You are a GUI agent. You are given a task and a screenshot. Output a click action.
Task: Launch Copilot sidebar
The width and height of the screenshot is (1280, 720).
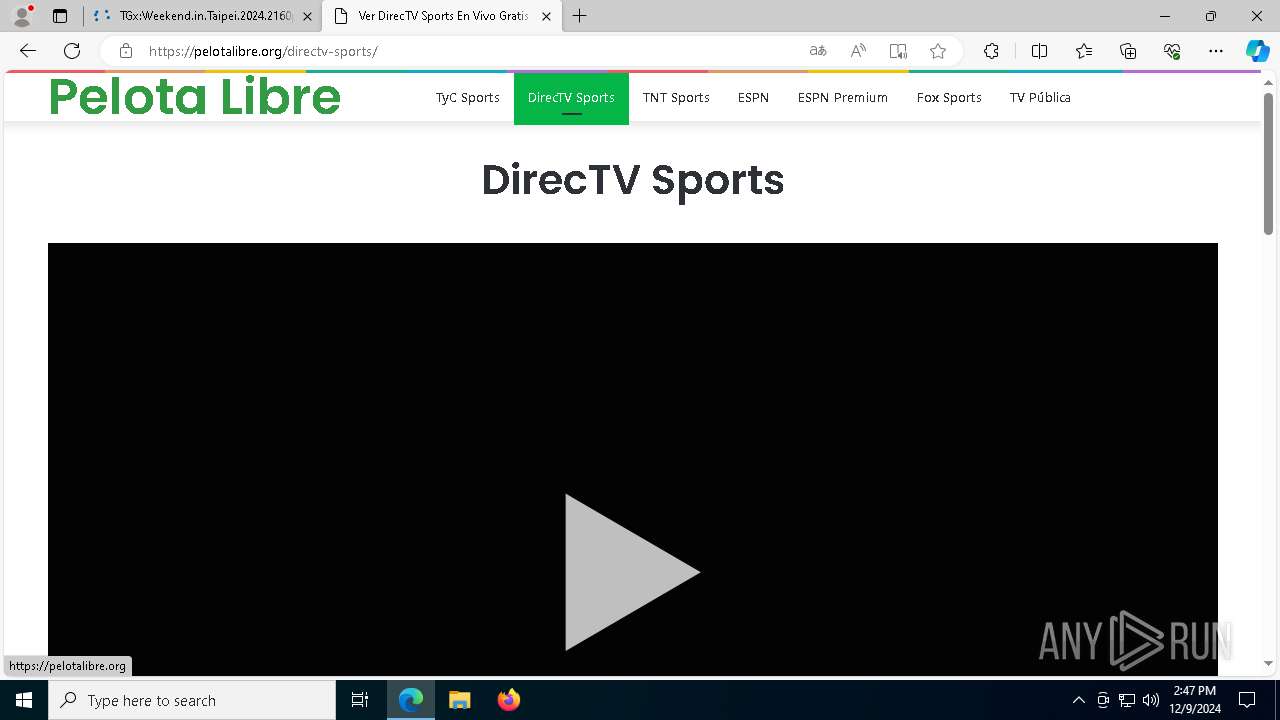[x=1257, y=51]
